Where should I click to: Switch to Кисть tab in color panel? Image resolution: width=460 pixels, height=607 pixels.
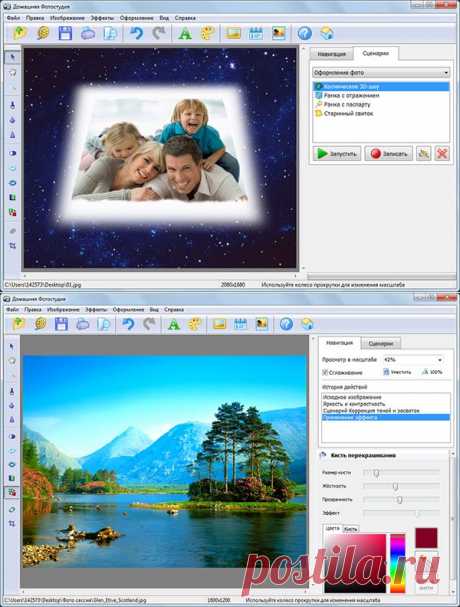[x=351, y=529]
